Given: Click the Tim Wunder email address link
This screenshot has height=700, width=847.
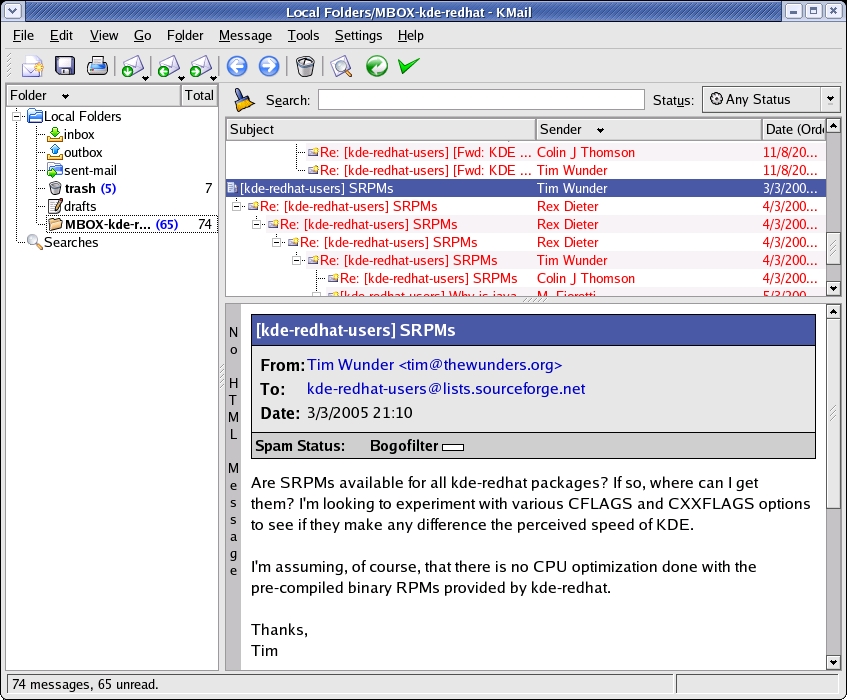Looking at the screenshot, I should (x=434, y=365).
